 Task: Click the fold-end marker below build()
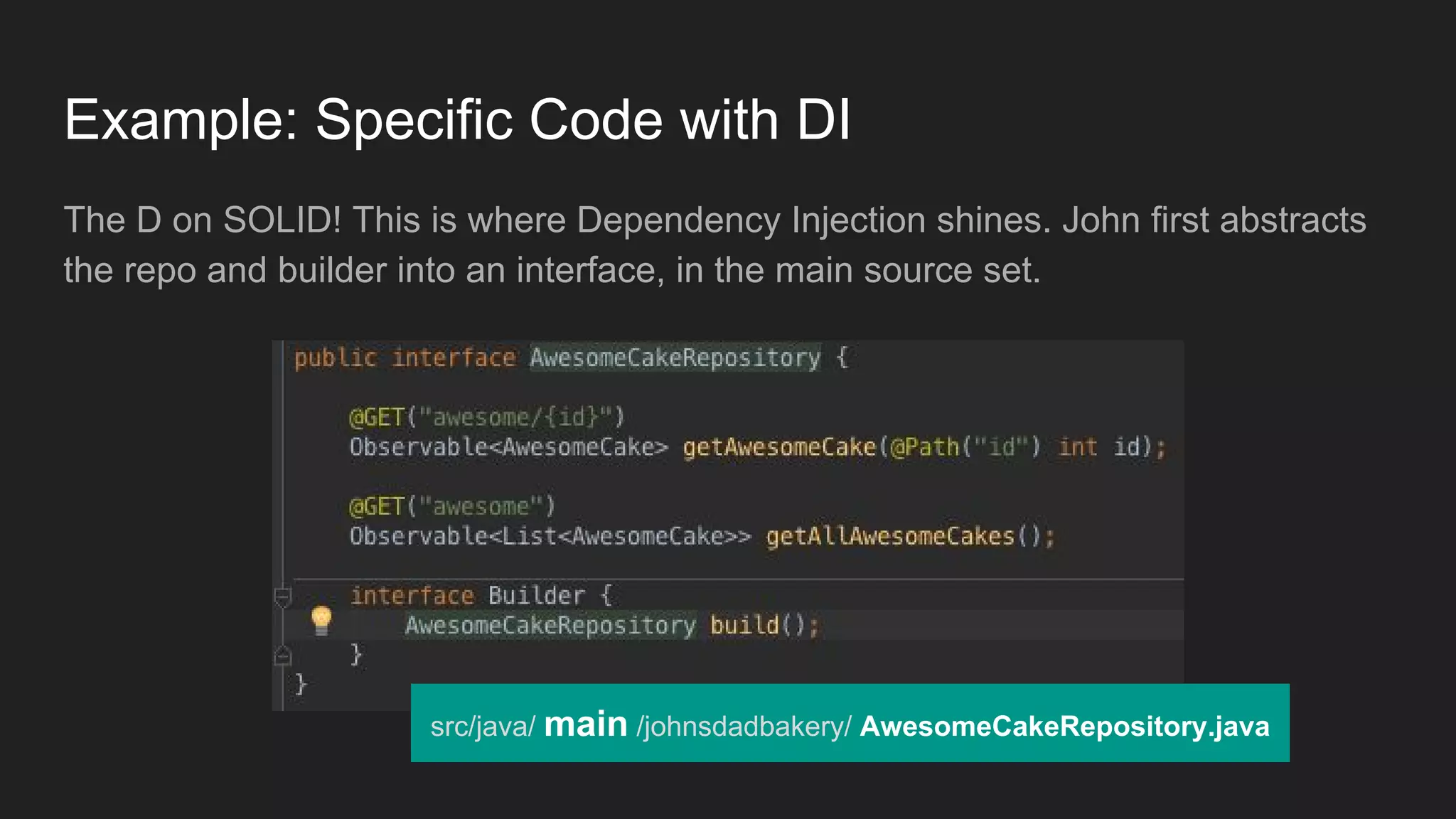pyautogui.click(x=283, y=655)
